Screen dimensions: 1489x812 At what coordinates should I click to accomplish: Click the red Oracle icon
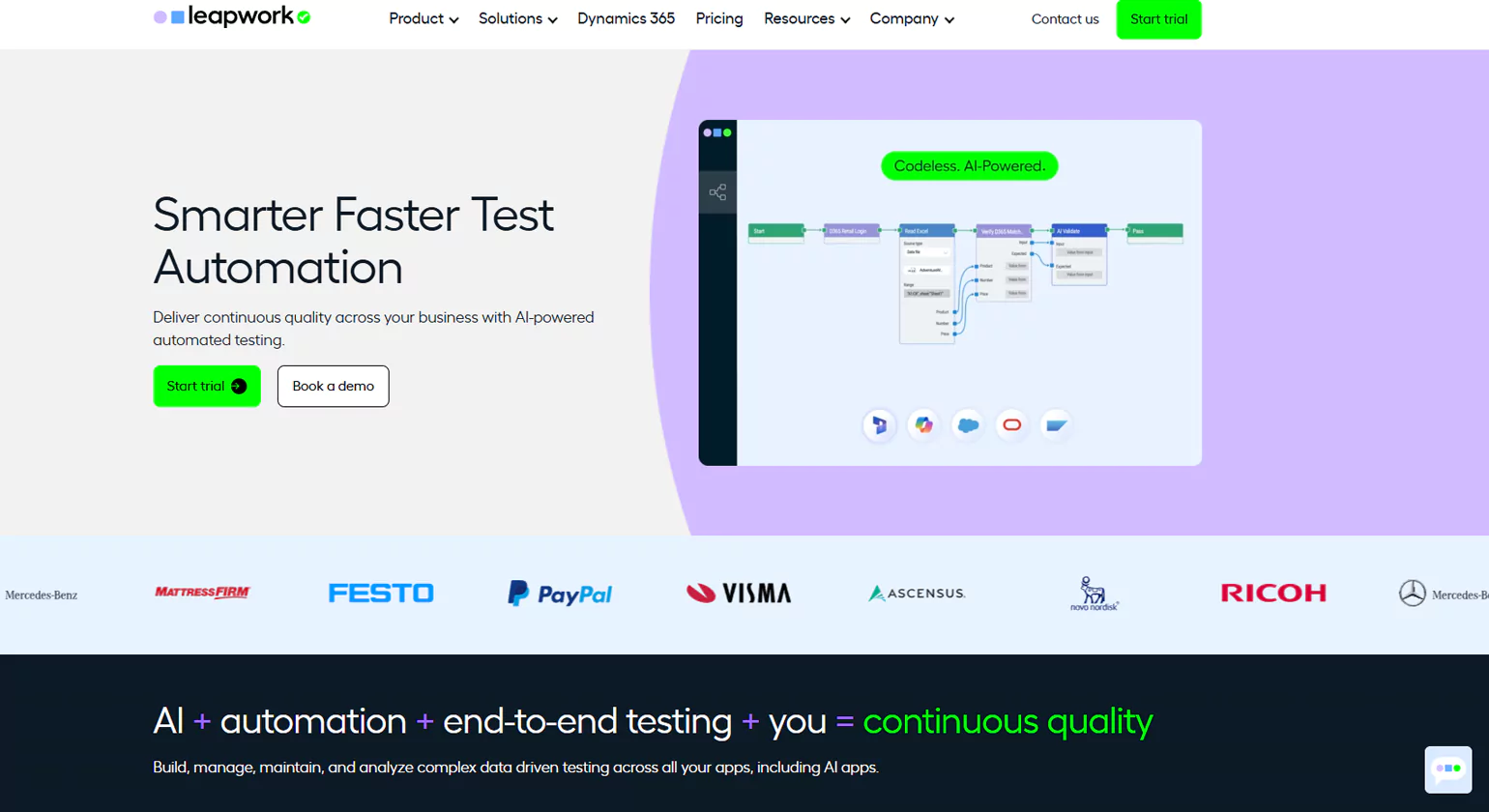click(1011, 425)
